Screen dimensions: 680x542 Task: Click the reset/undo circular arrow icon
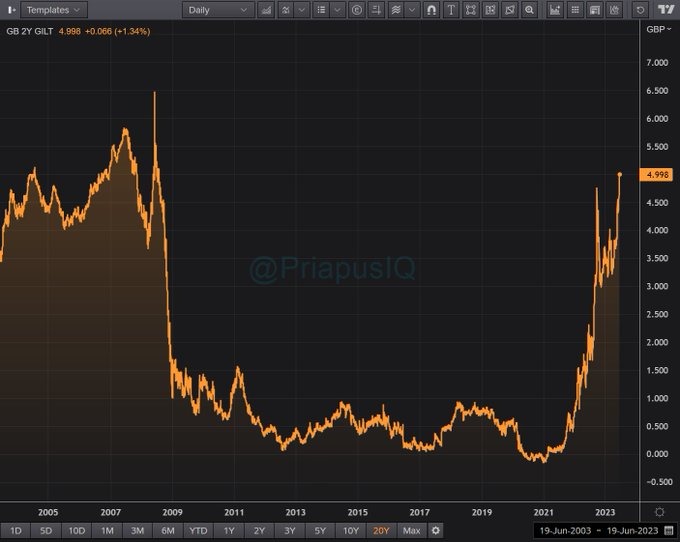point(640,10)
